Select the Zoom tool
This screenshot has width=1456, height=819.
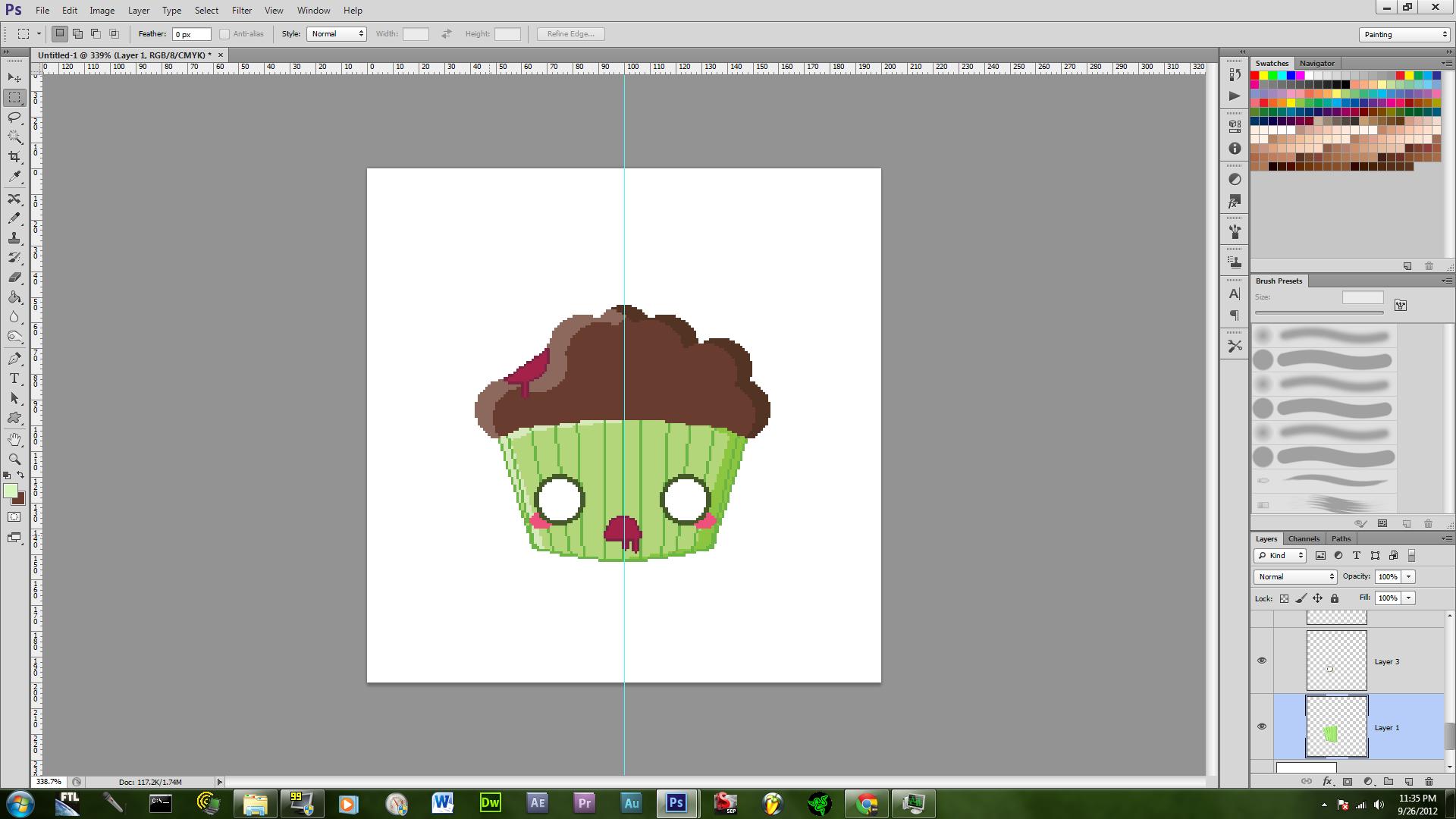coord(14,460)
